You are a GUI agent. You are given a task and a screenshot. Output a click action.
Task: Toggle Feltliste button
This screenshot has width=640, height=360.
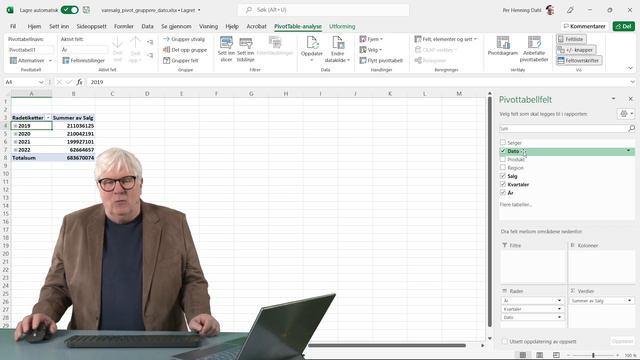point(571,39)
